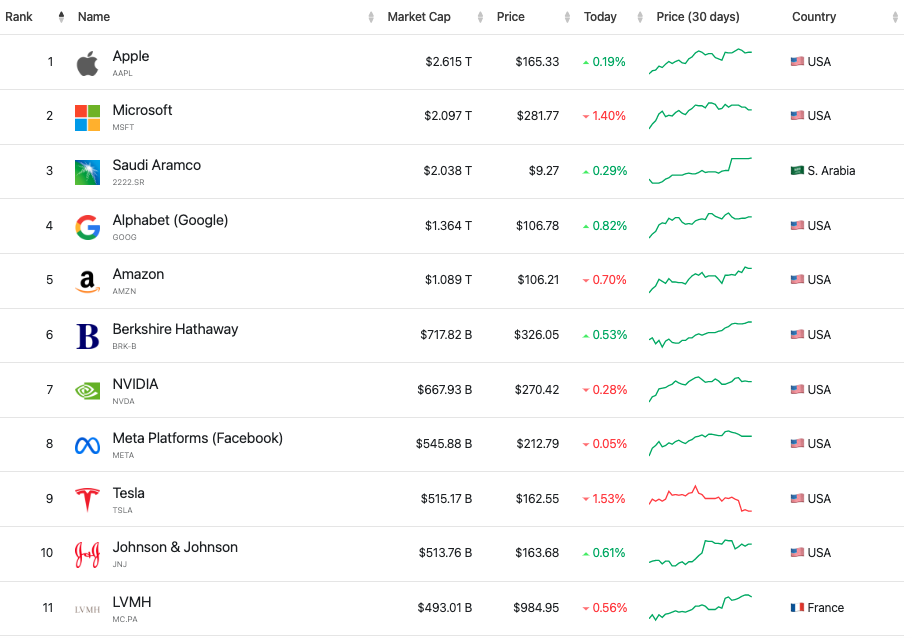
Task: Click the Market Cap column header label
Action: (x=419, y=17)
